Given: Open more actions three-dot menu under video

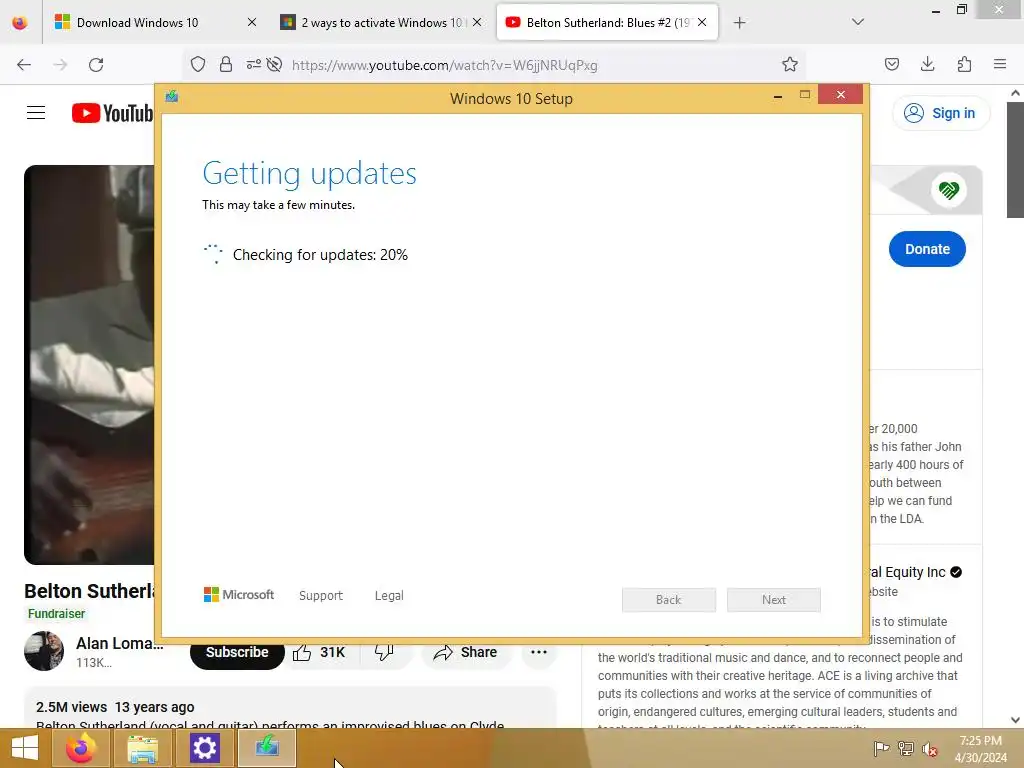Looking at the screenshot, I should click(x=539, y=652).
